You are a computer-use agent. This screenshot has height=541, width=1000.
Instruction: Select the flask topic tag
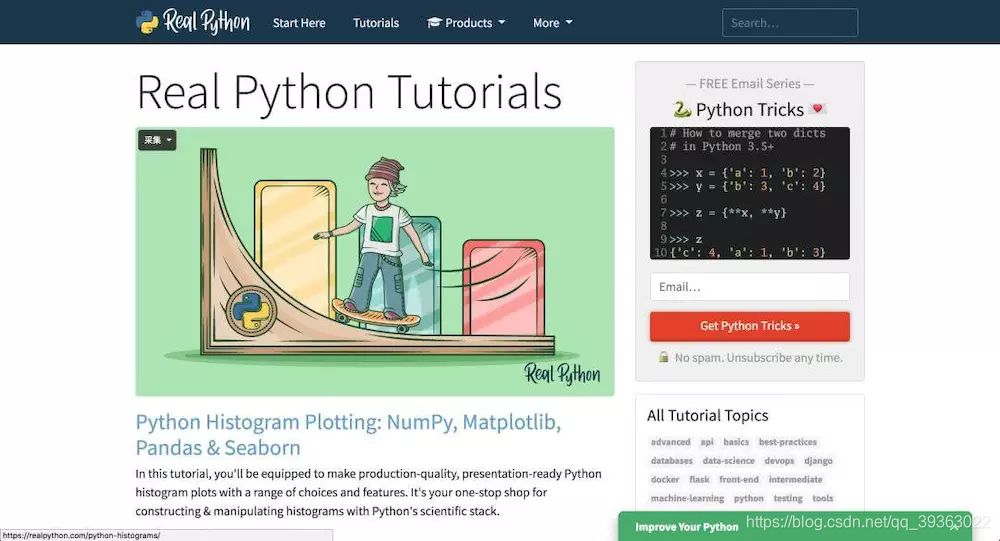click(x=699, y=479)
